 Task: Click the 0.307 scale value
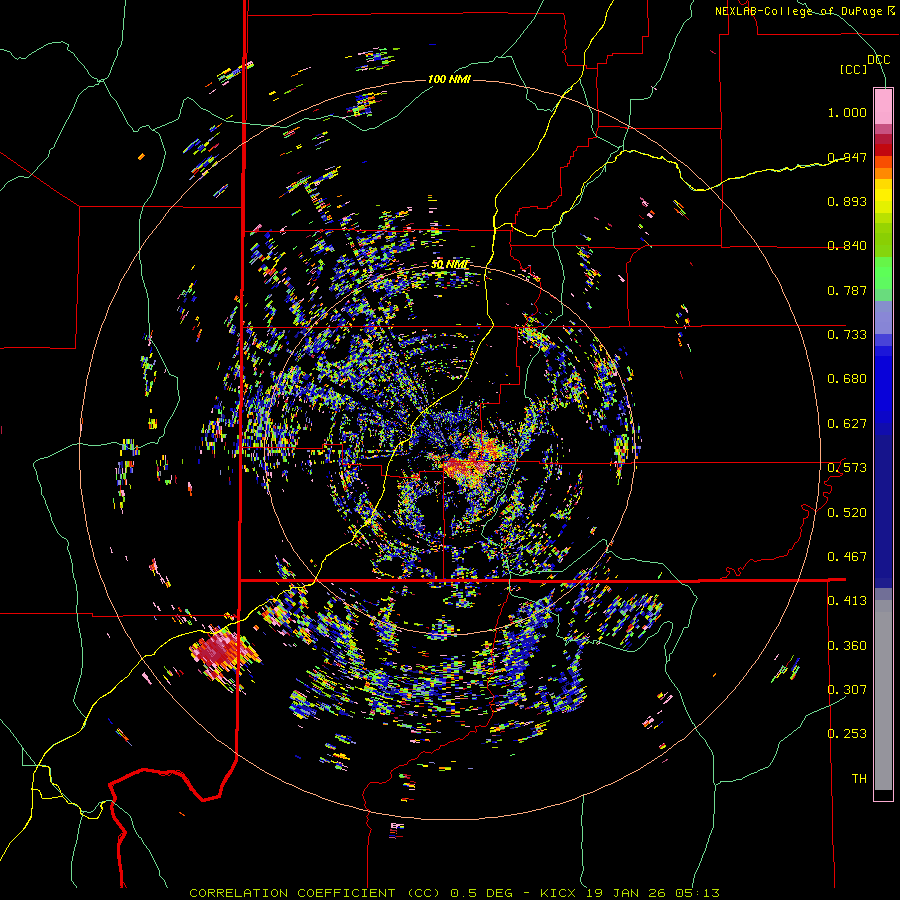pyautogui.click(x=847, y=690)
